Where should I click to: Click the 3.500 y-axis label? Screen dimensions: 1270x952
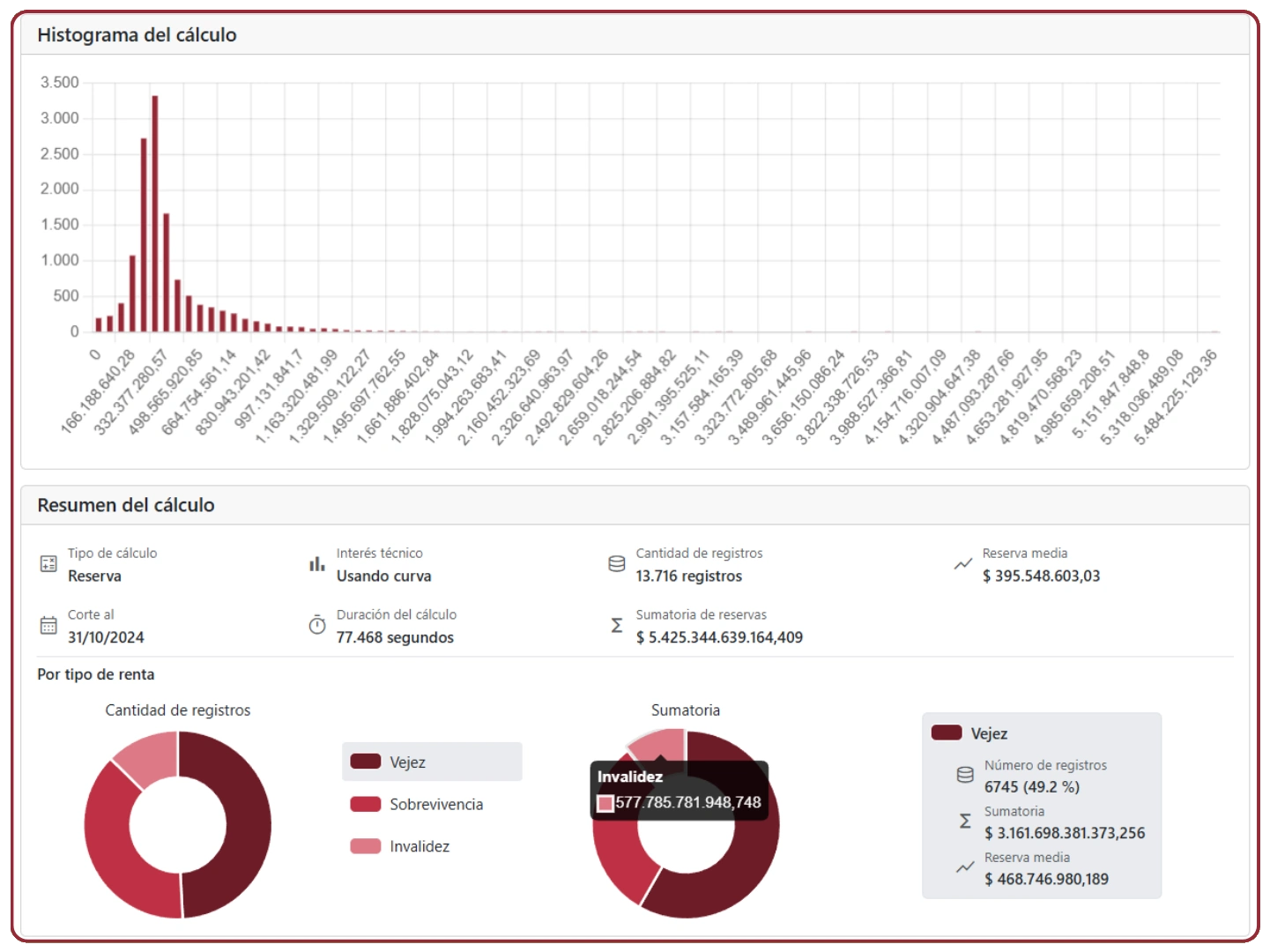(x=60, y=83)
